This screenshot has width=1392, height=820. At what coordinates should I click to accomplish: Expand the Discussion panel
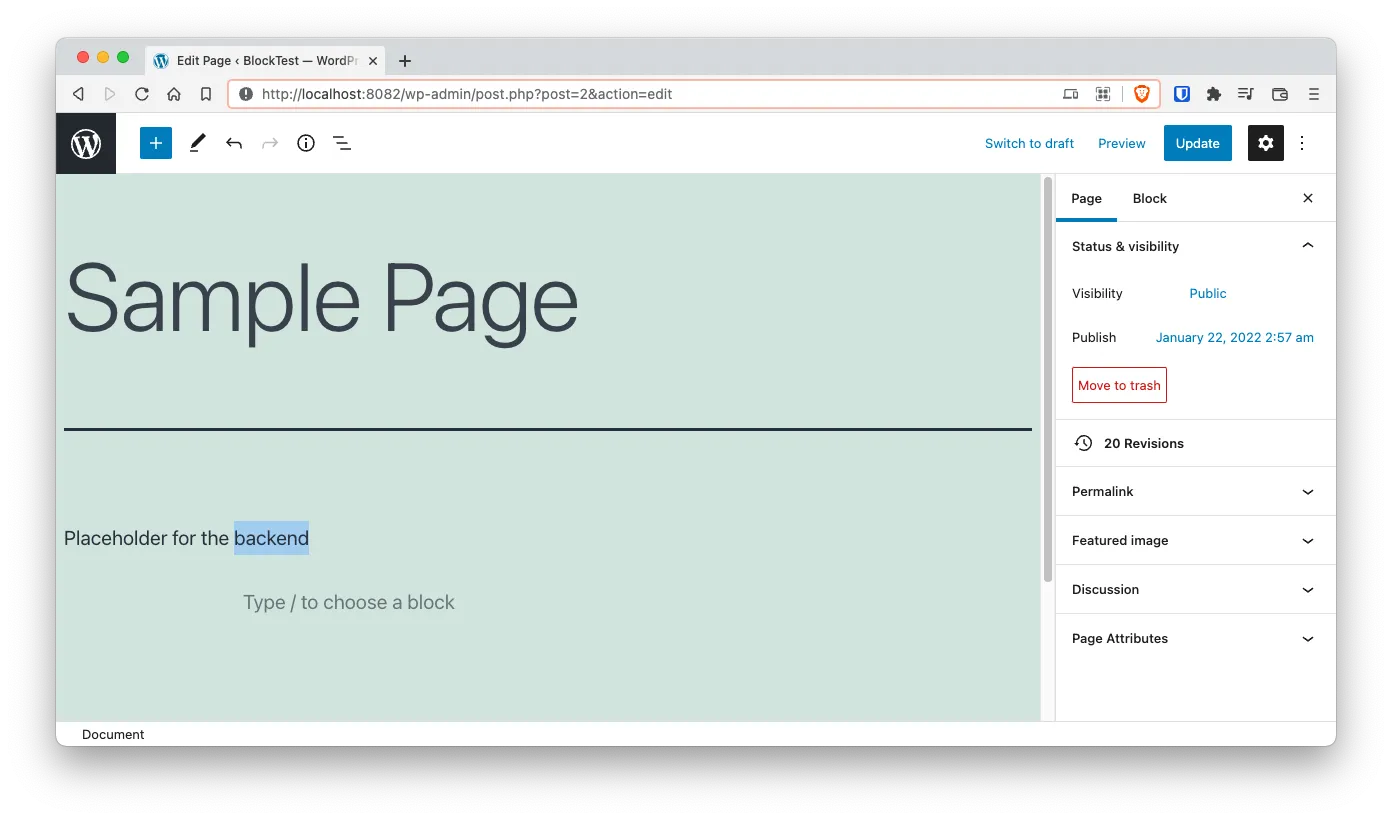click(1196, 590)
